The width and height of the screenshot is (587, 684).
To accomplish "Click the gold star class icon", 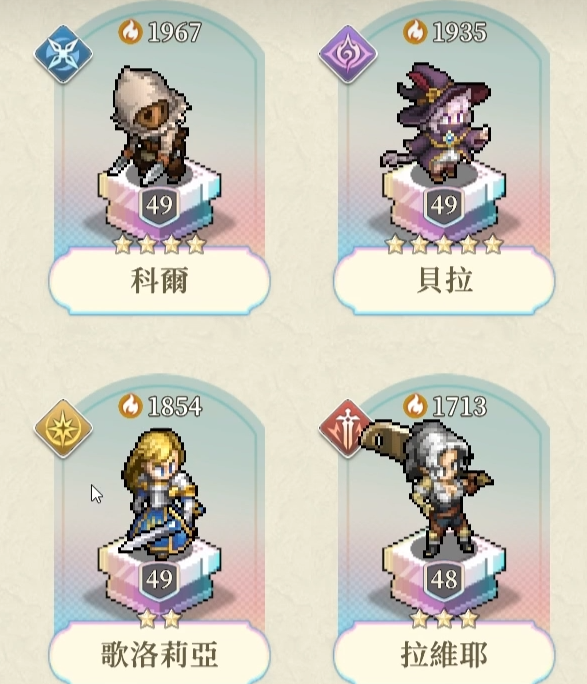I will coord(64,428).
